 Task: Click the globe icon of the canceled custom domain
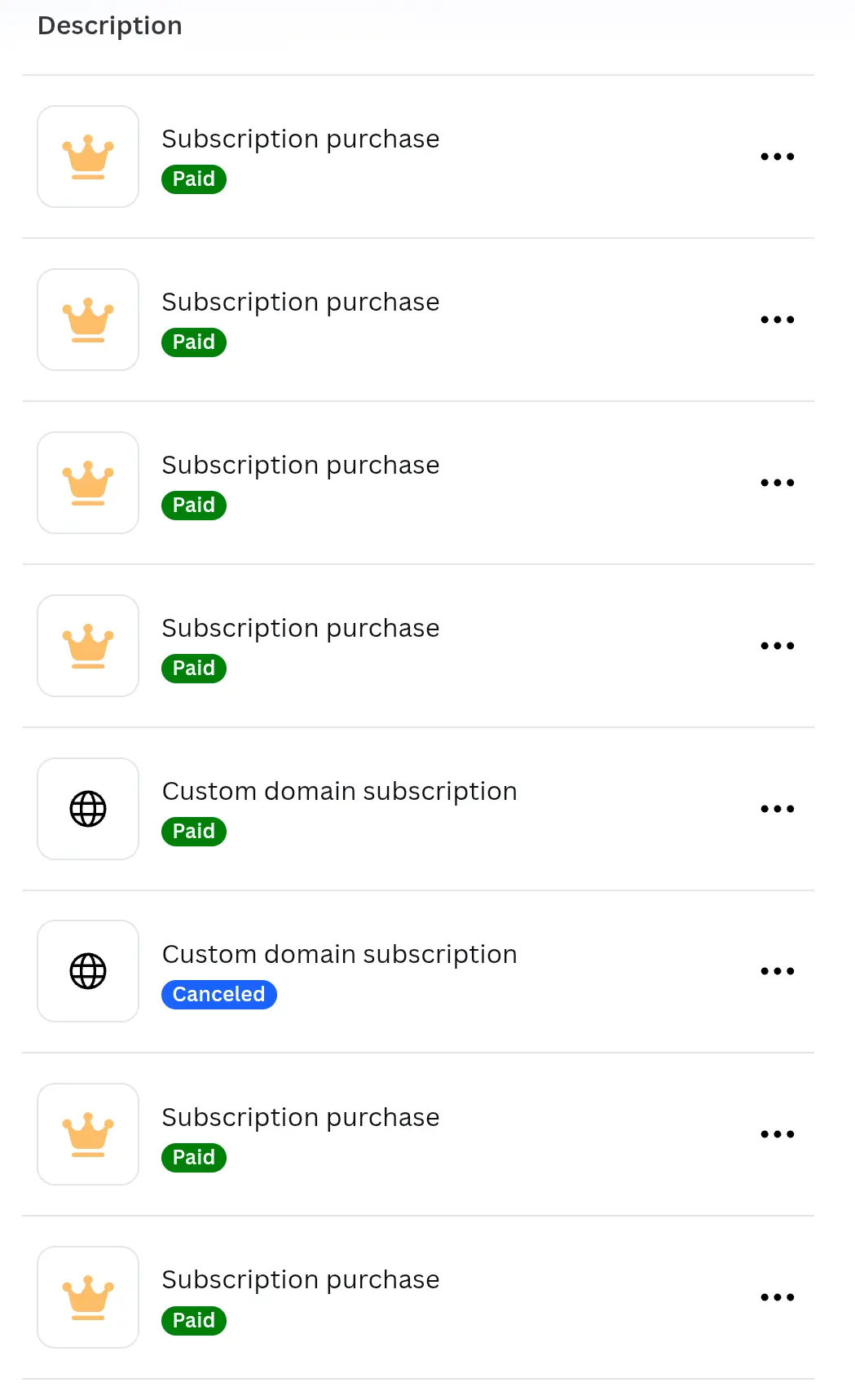point(88,971)
